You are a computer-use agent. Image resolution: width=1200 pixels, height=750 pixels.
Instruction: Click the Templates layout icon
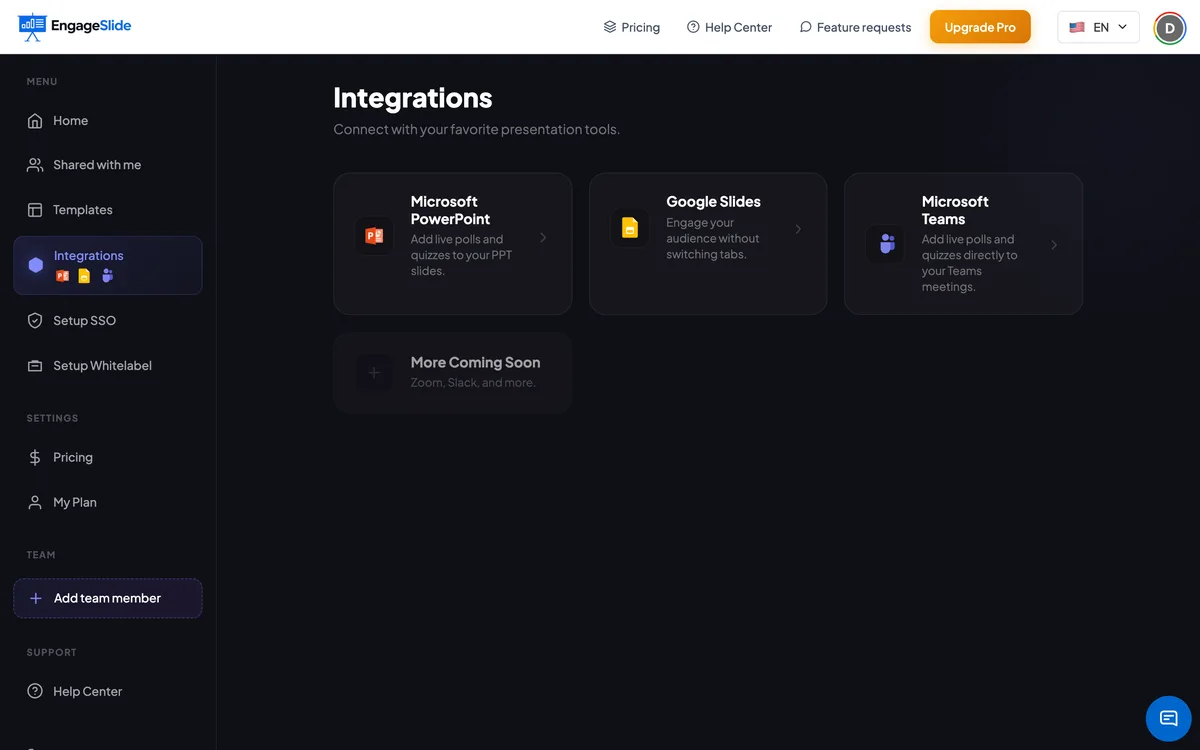click(x=35, y=210)
